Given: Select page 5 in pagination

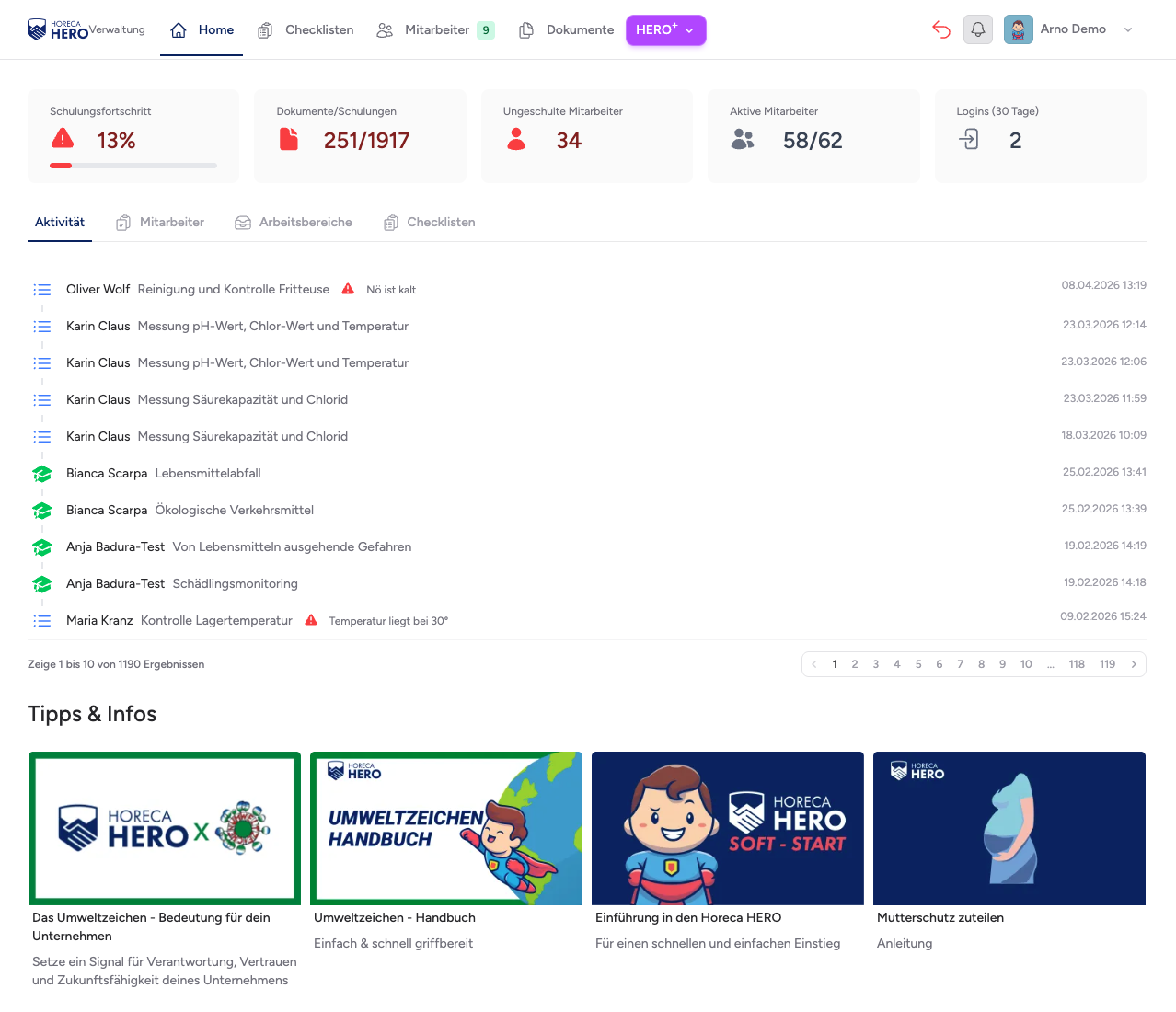Looking at the screenshot, I should 918,664.
